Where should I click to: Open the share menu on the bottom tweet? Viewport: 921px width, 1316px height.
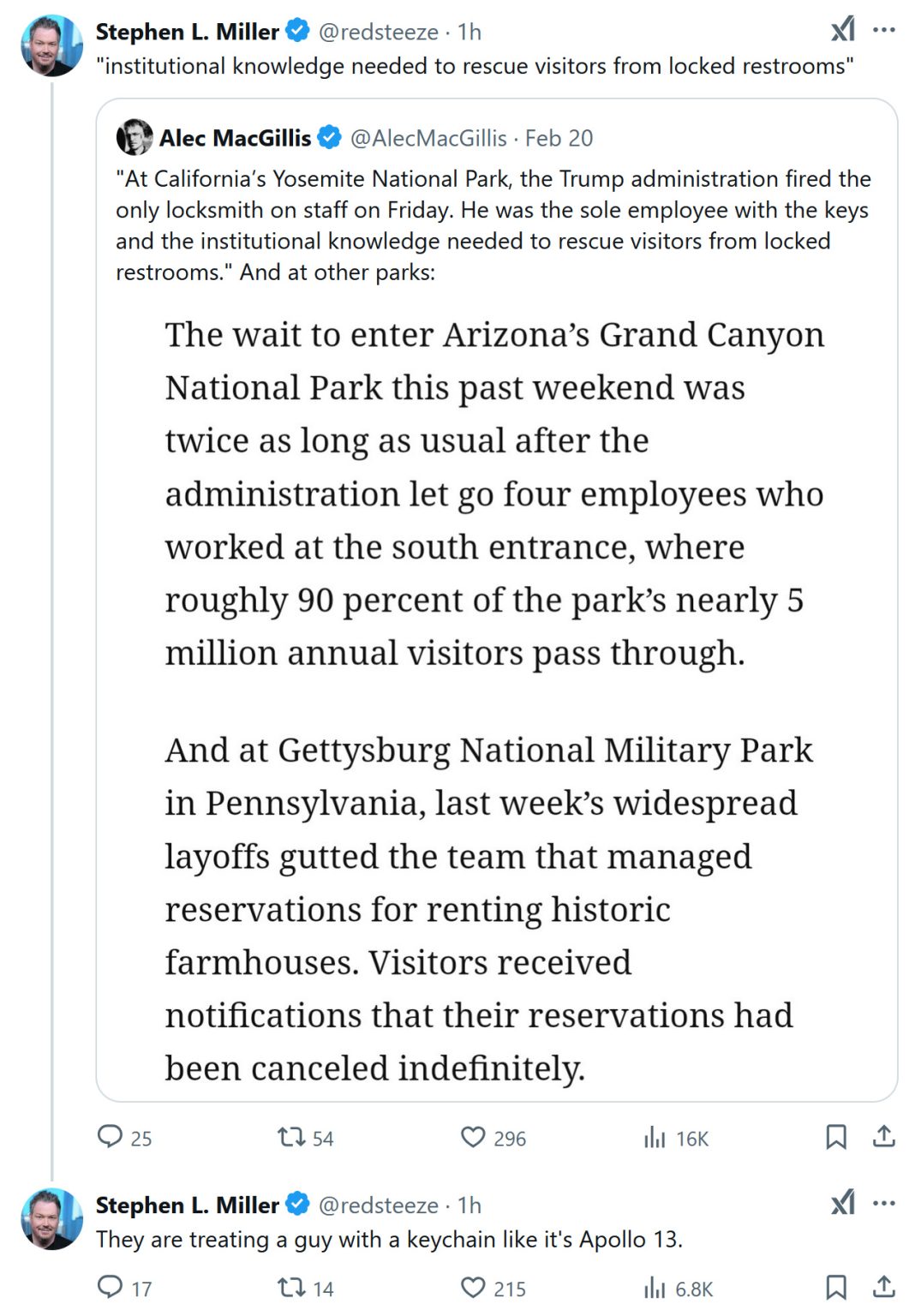pos(882,1287)
